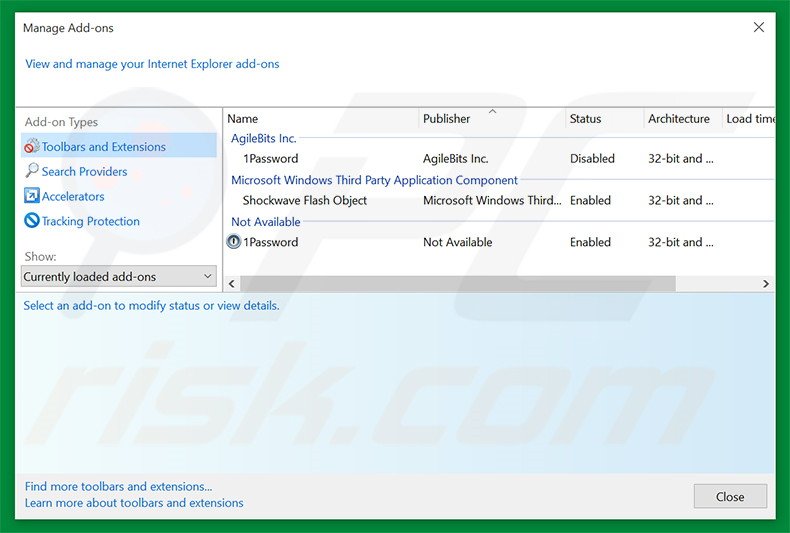Click scroll right arrow of horizontal scrollbar
This screenshot has width=790, height=533.
(x=766, y=284)
